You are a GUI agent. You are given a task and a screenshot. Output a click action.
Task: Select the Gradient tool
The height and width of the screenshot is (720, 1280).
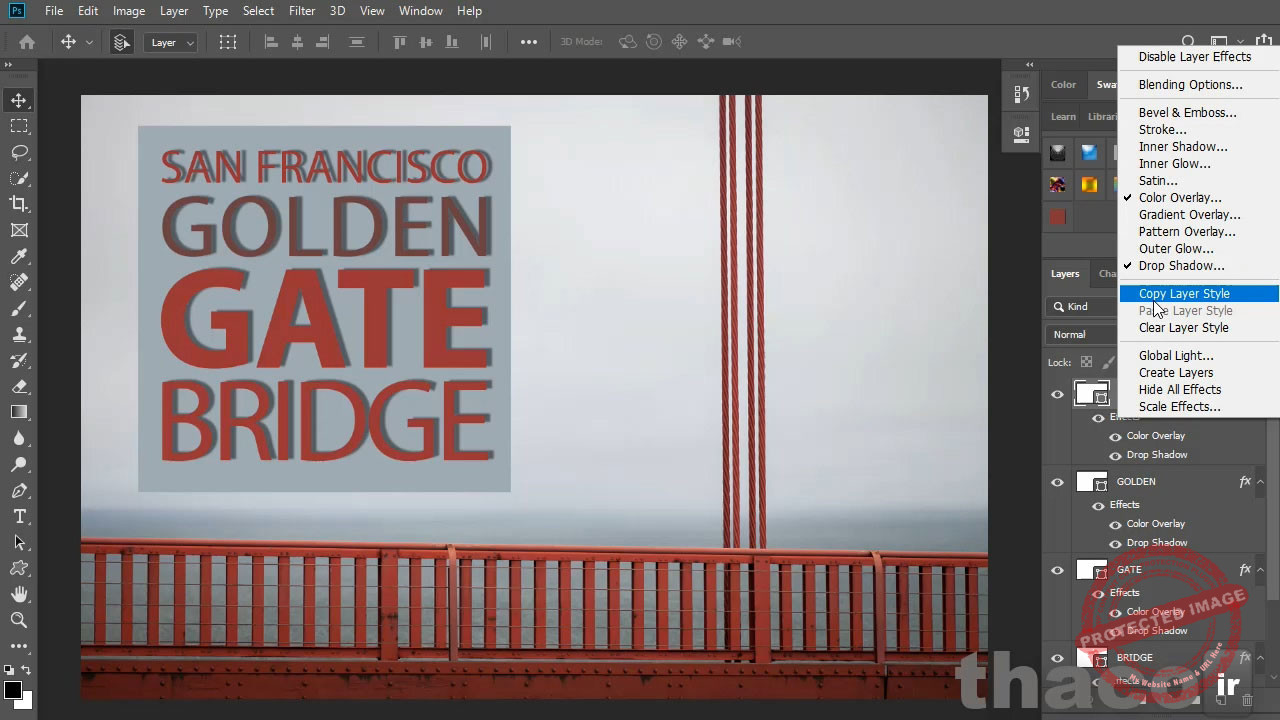(19, 412)
